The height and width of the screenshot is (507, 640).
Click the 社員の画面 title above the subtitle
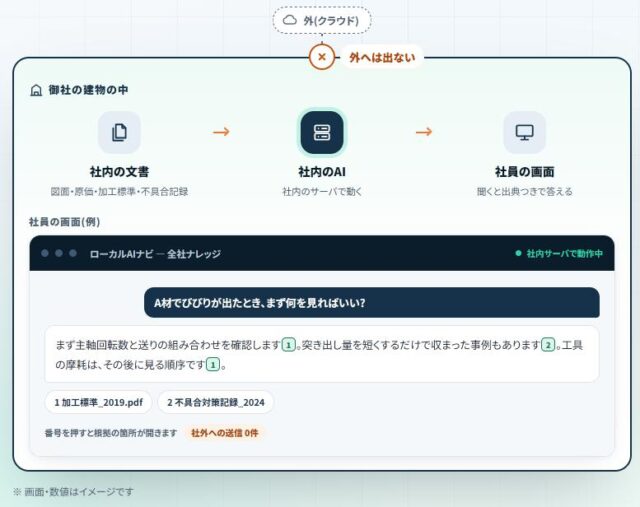click(524, 172)
